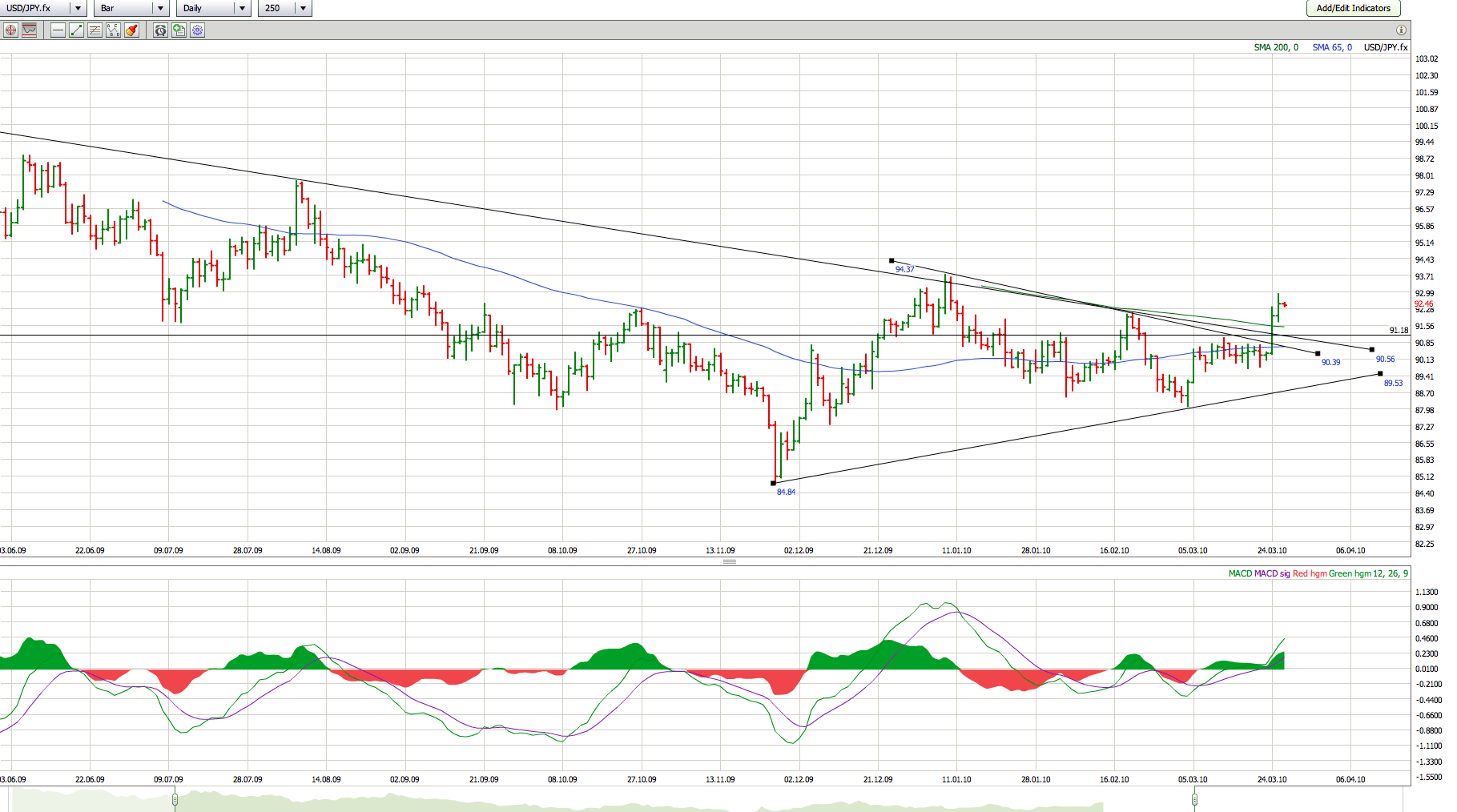
Task: Select the horizontal line drawing tool
Action: tap(58, 30)
